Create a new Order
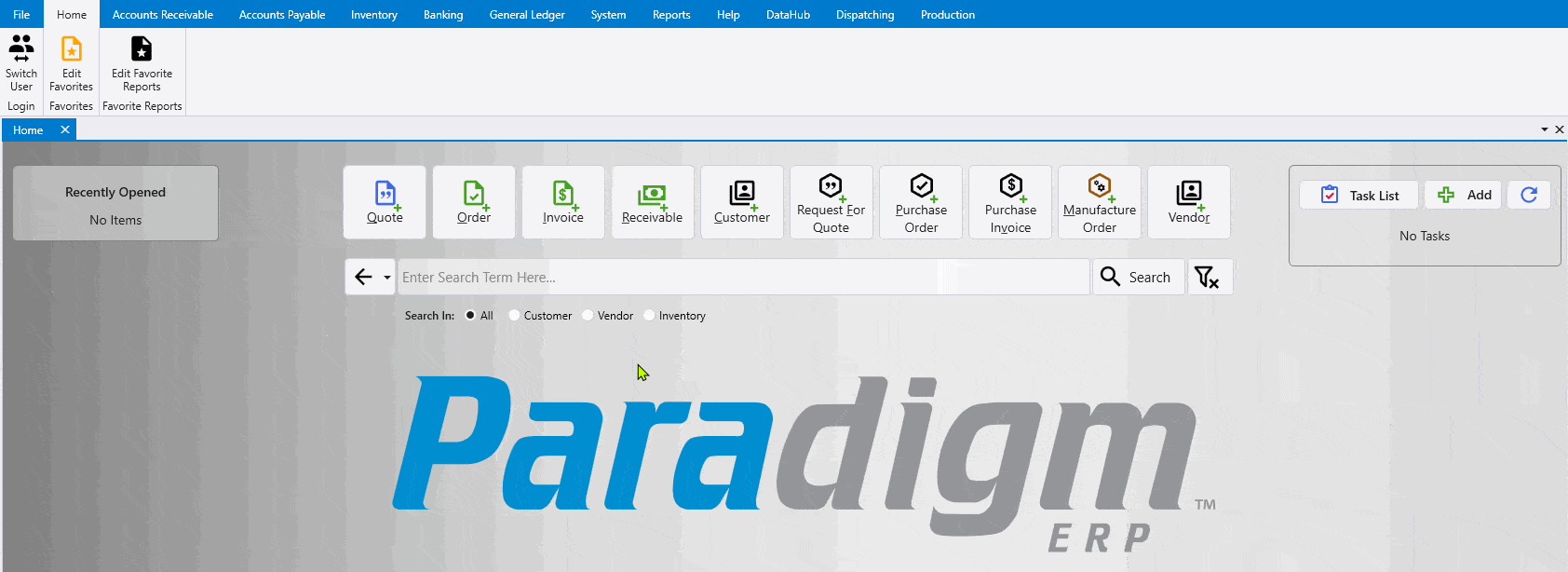 coord(474,202)
